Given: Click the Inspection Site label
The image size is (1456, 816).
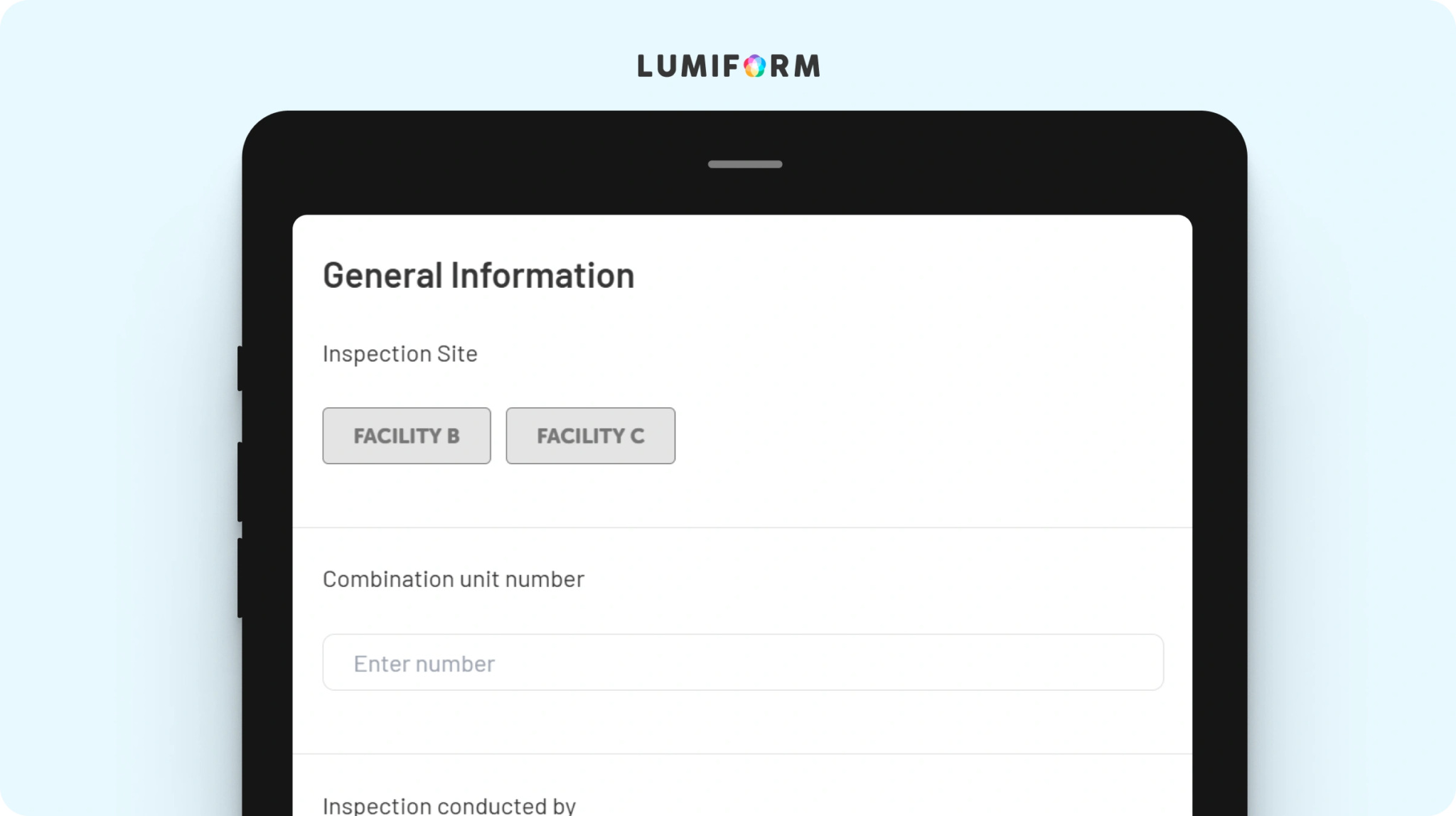Looking at the screenshot, I should click(x=400, y=354).
